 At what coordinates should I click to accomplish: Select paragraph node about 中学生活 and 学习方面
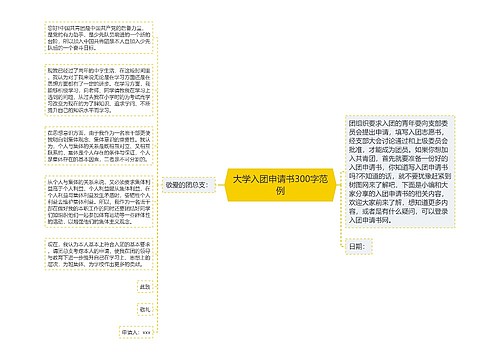(99, 90)
